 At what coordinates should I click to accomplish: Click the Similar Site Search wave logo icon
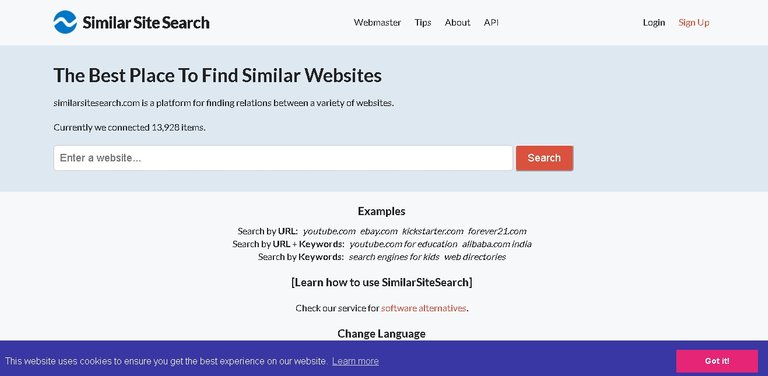[x=65, y=22]
